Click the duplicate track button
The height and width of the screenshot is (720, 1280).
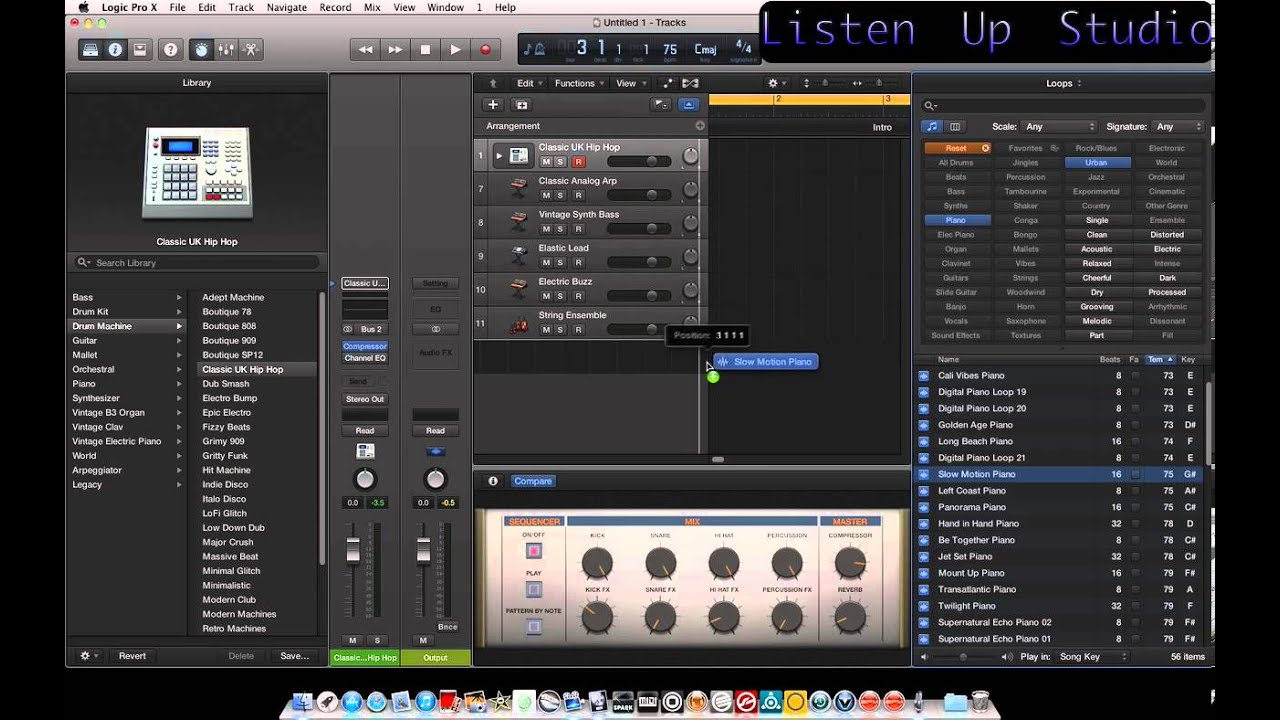[x=521, y=104]
